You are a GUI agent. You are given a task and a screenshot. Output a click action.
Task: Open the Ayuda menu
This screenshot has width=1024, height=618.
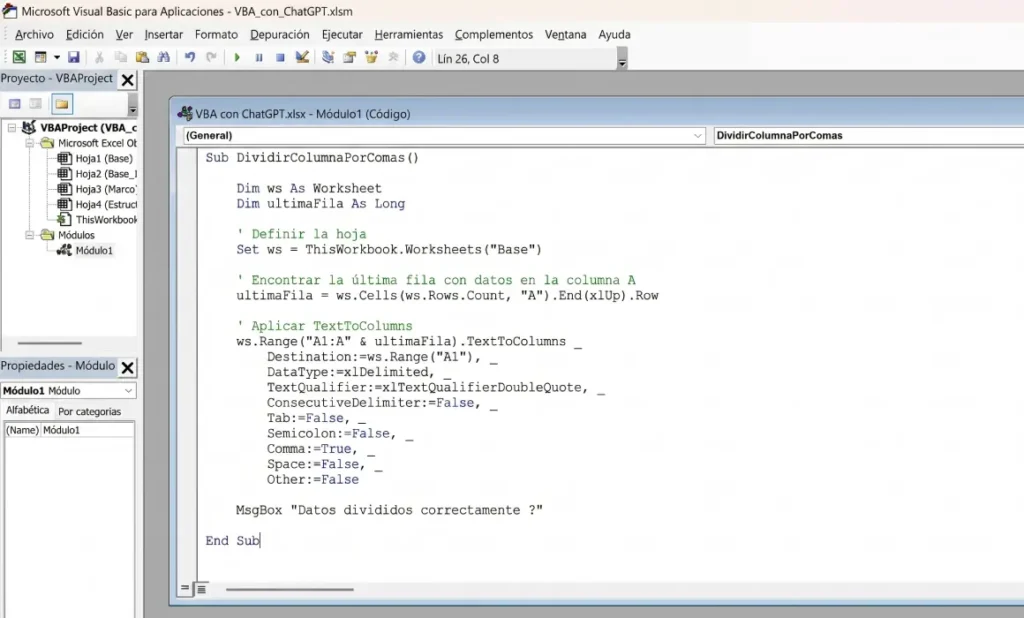[x=615, y=35]
